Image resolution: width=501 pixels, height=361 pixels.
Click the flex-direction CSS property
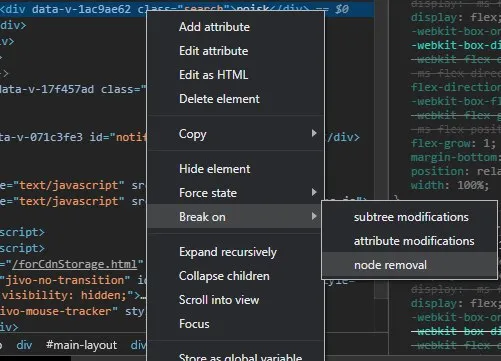[x=455, y=87]
